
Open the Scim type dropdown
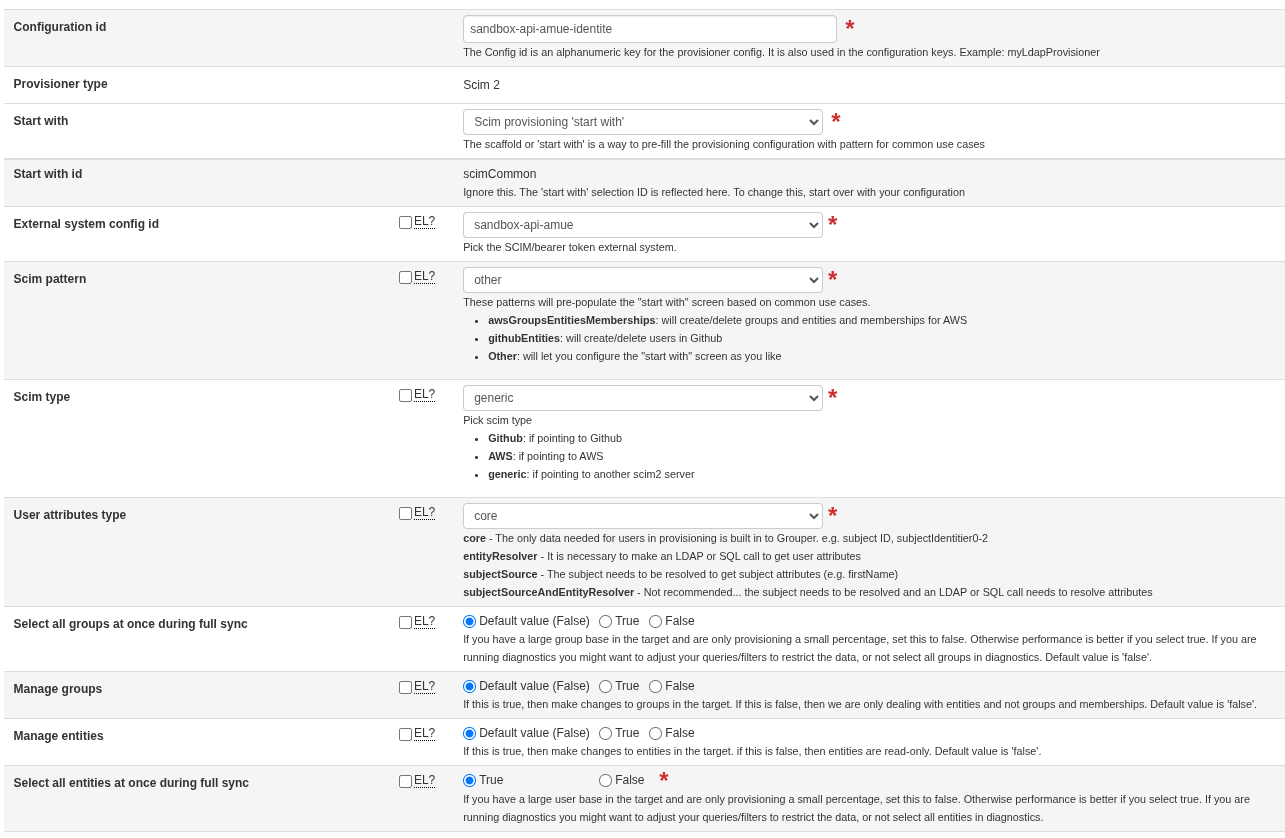click(642, 398)
